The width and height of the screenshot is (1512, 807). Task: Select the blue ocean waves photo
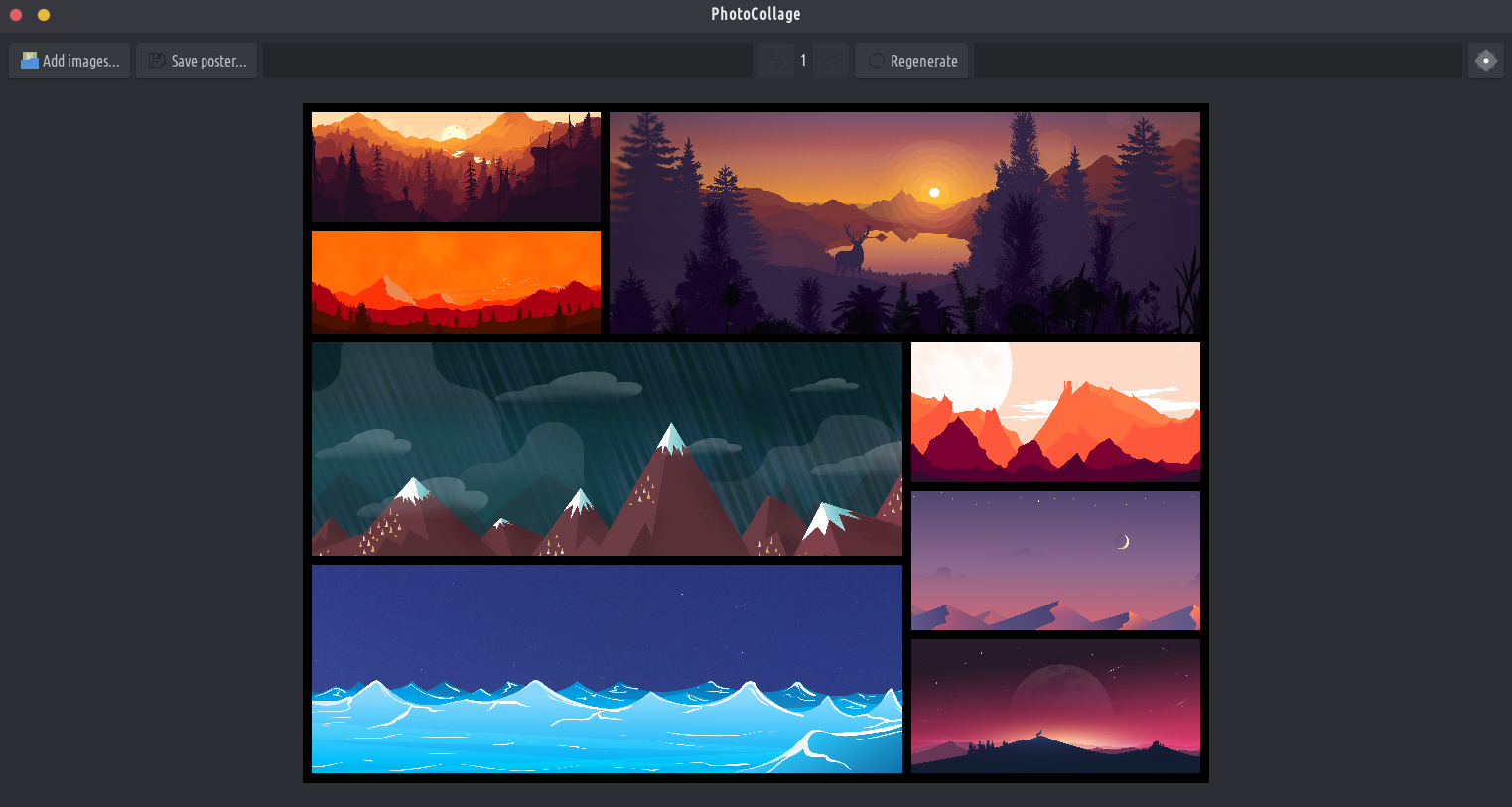click(x=607, y=669)
